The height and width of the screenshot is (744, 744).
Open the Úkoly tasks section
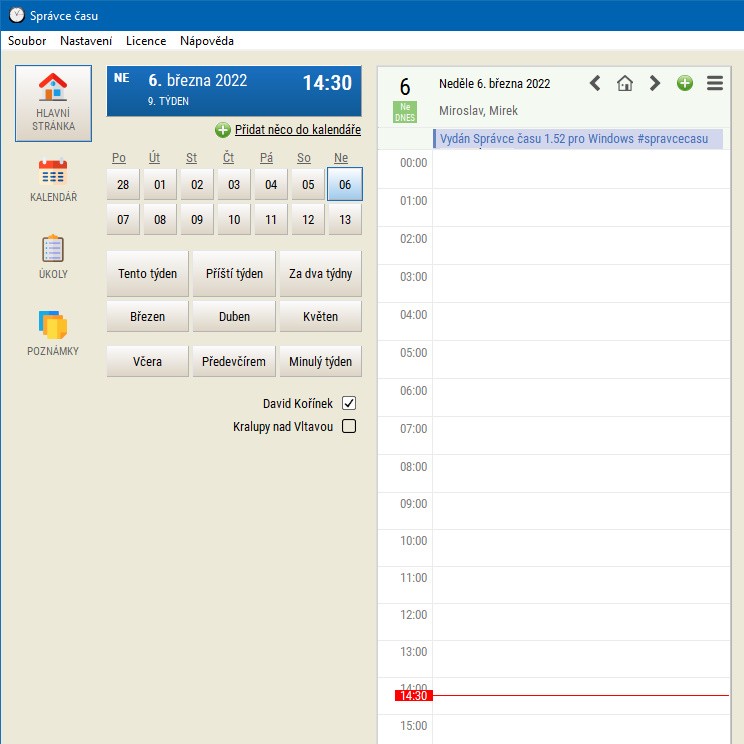click(x=53, y=257)
